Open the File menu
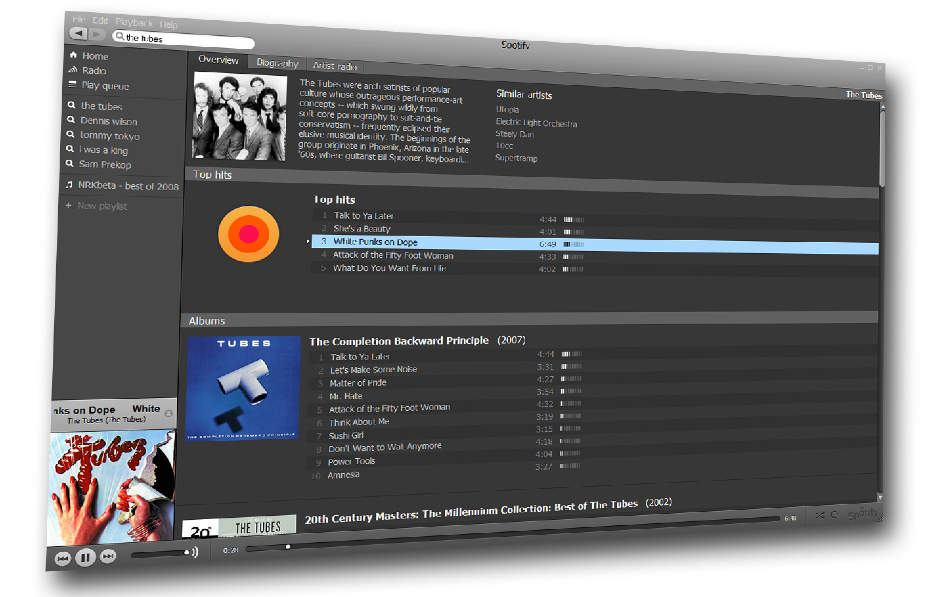The width and height of the screenshot is (949, 597). pyautogui.click(x=79, y=19)
